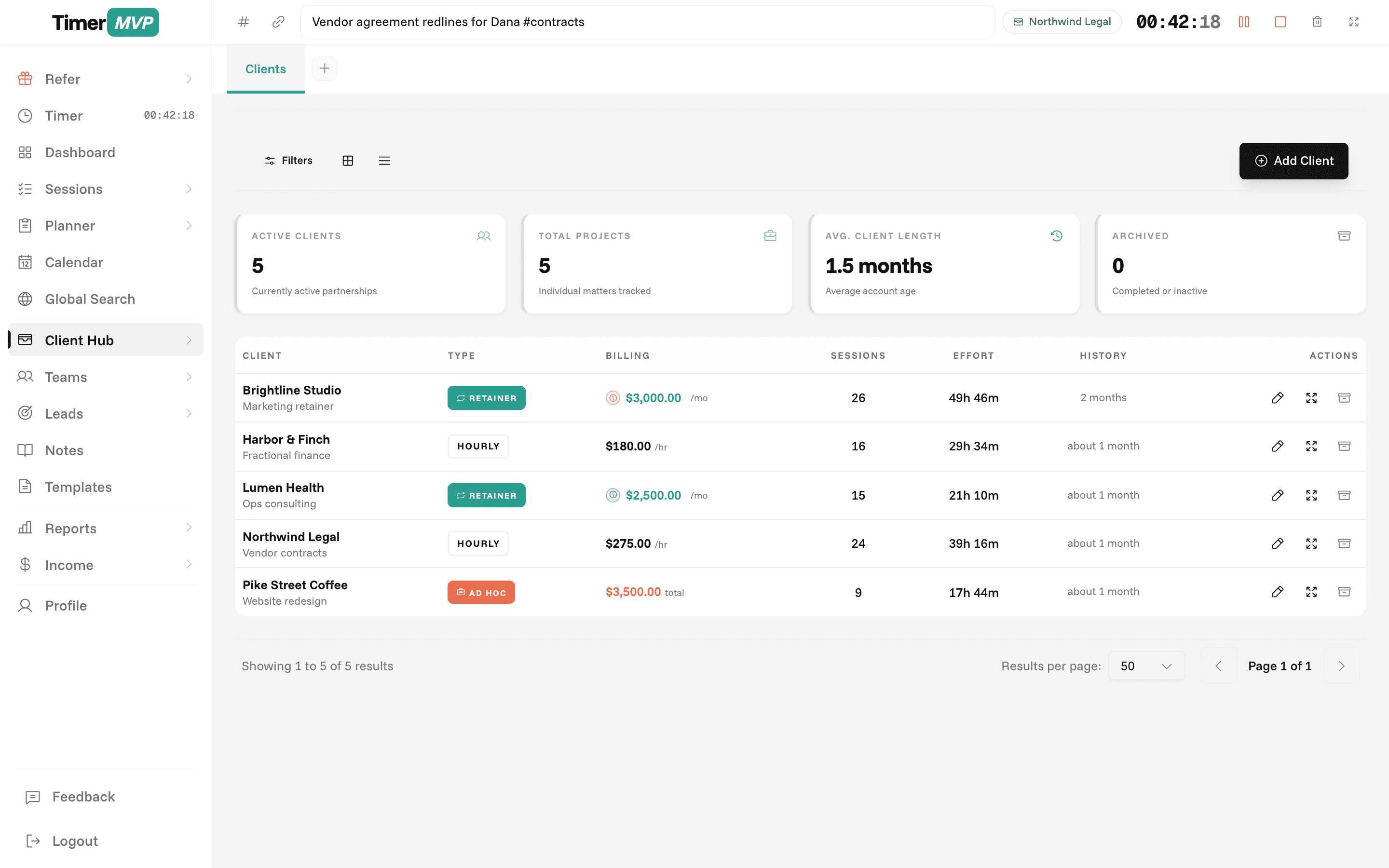Edit Lumen Health with the pencil icon

click(1278, 495)
